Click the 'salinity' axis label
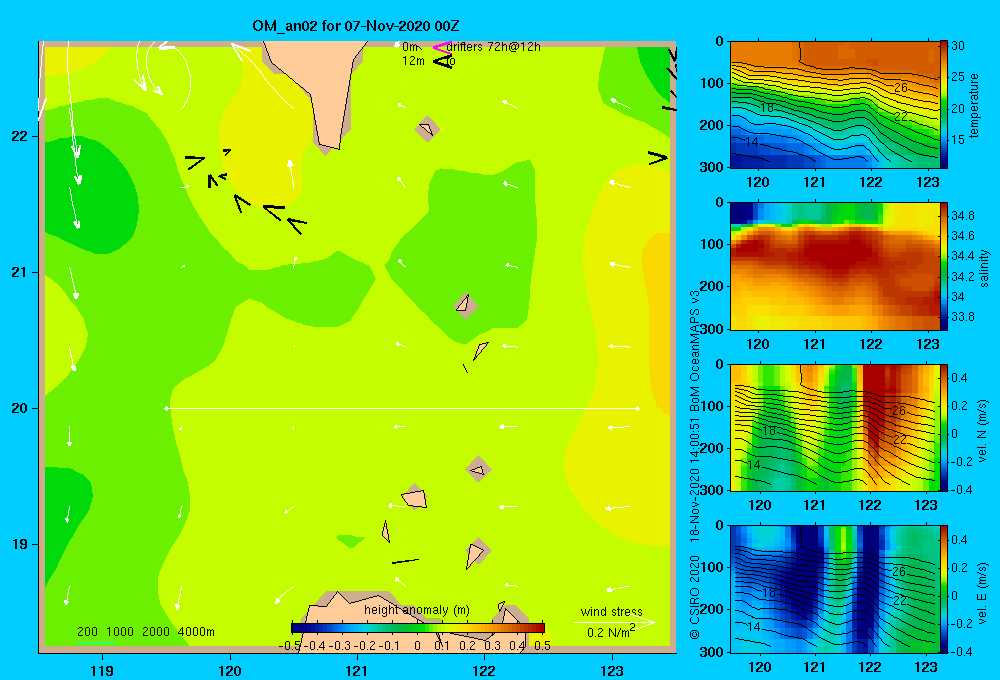The height and width of the screenshot is (680, 1000). (x=984, y=268)
